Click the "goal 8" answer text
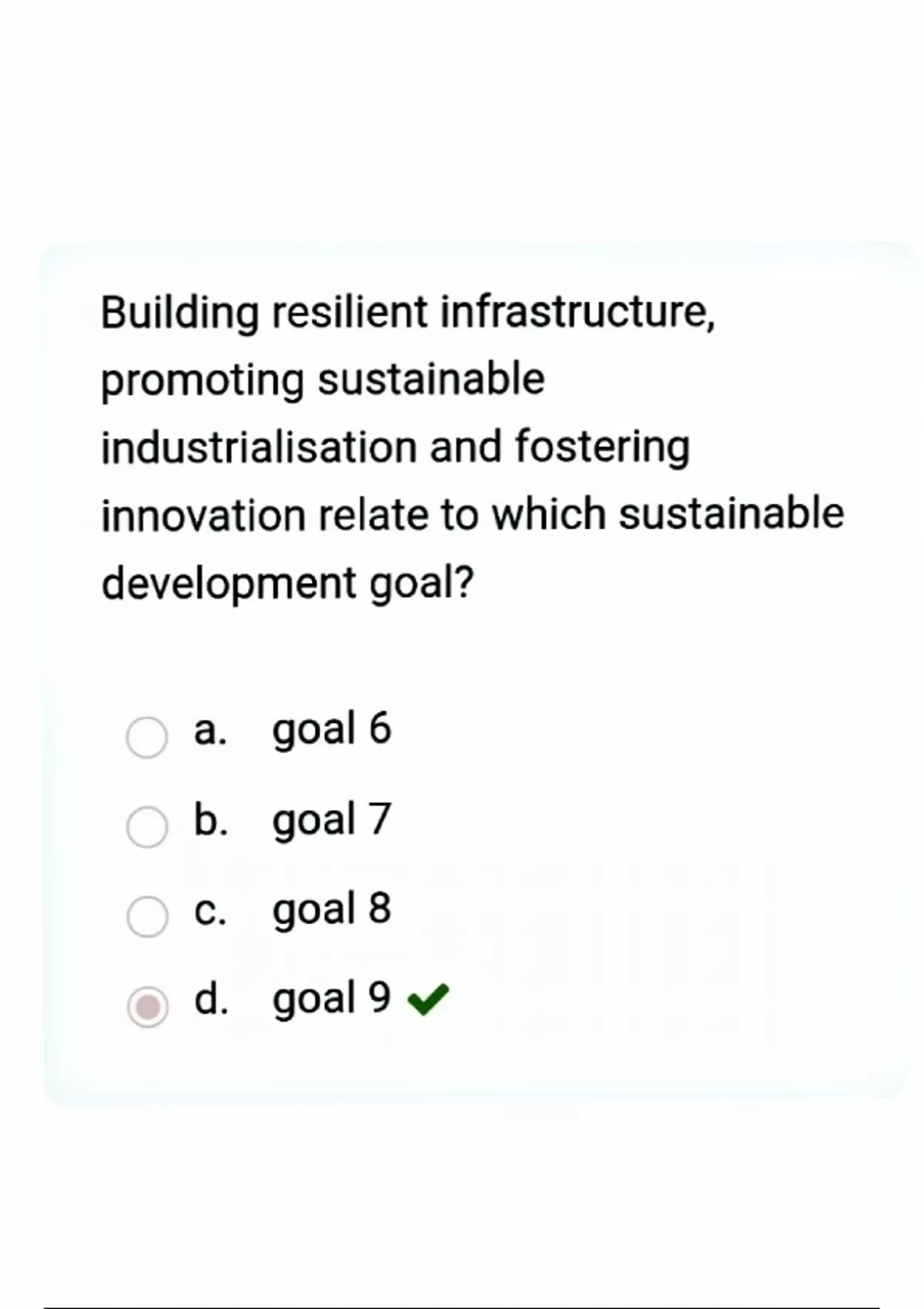The height and width of the screenshot is (1309, 924). pos(332,909)
